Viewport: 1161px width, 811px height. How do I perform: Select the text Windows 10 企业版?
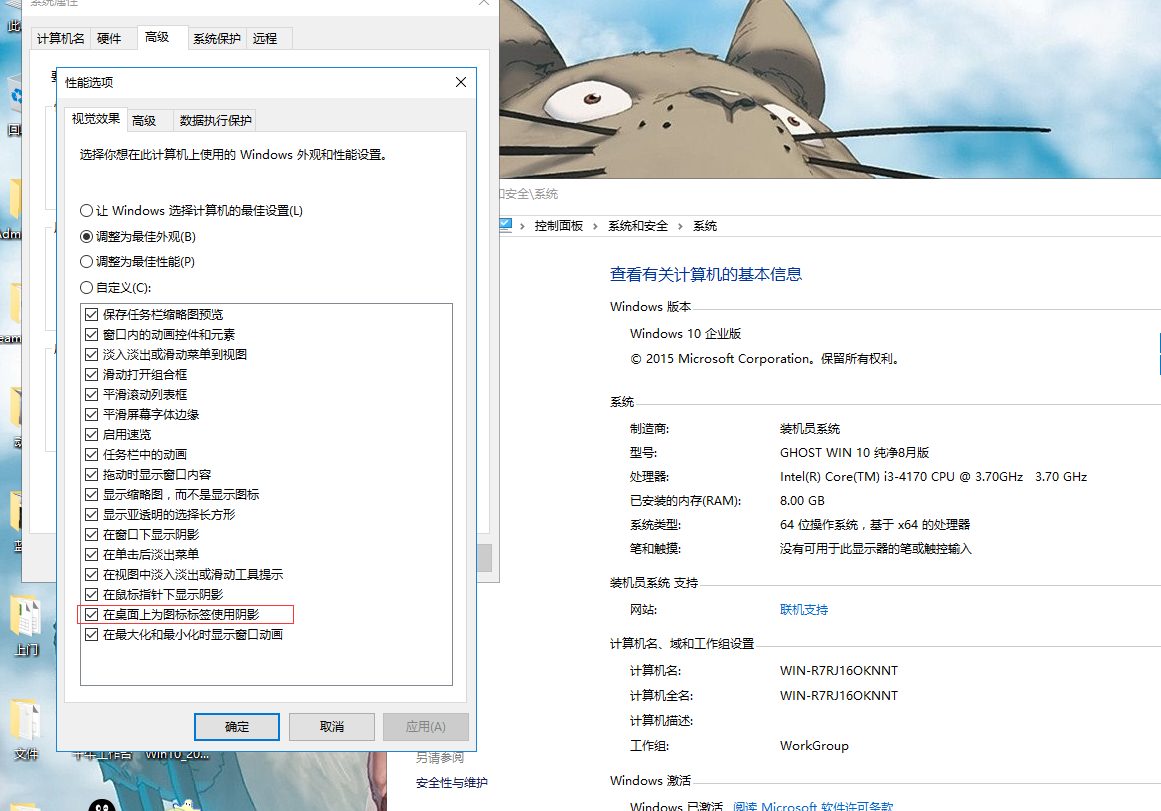[686, 334]
